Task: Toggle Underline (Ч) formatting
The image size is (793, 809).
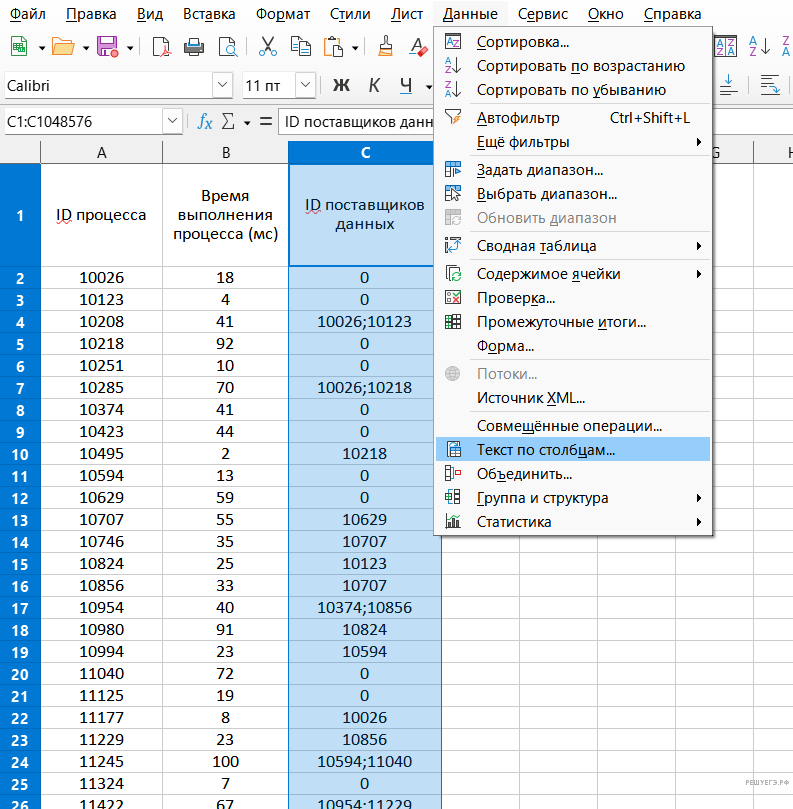Action: [x=406, y=85]
